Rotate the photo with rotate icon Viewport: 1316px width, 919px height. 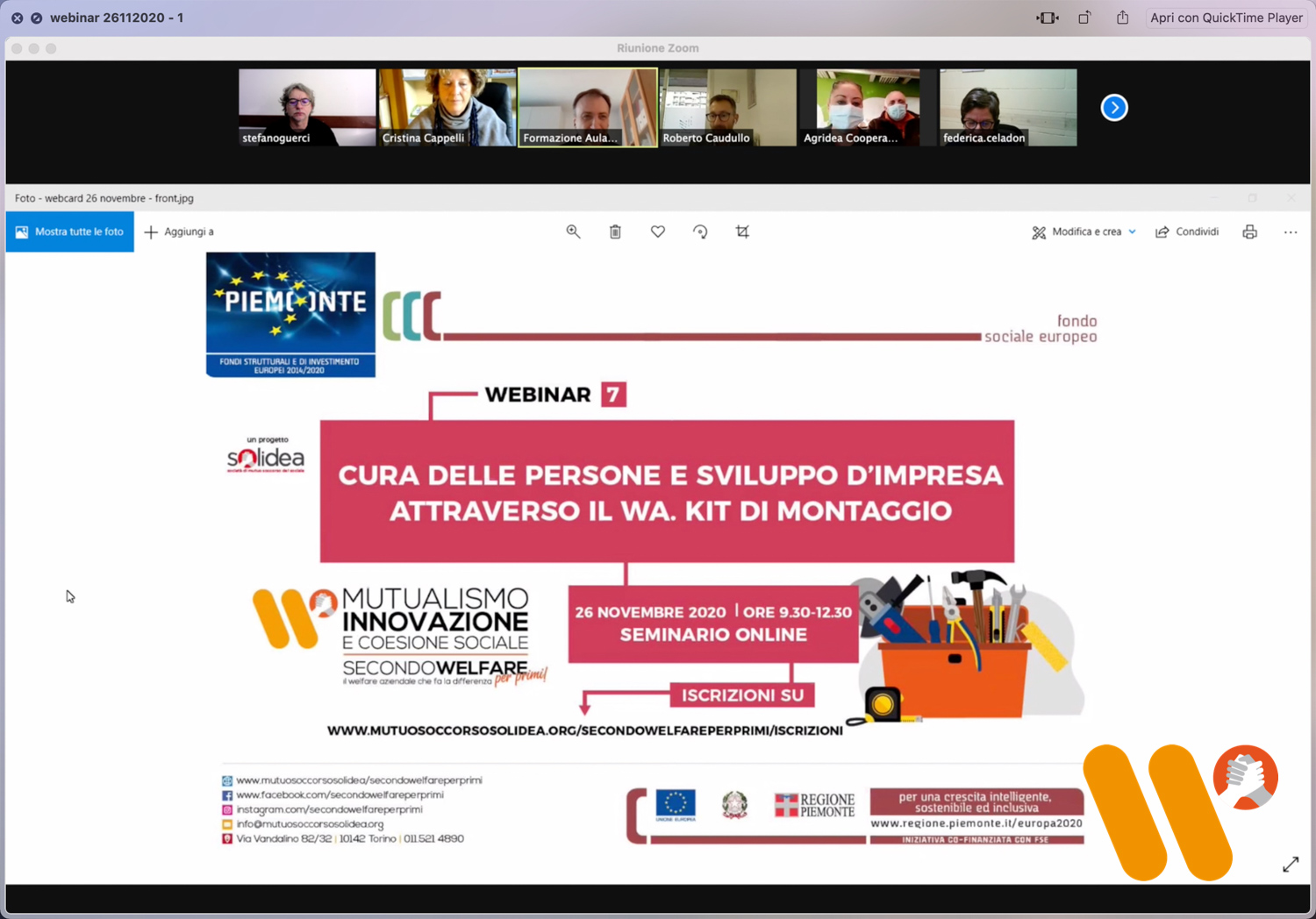[700, 232]
